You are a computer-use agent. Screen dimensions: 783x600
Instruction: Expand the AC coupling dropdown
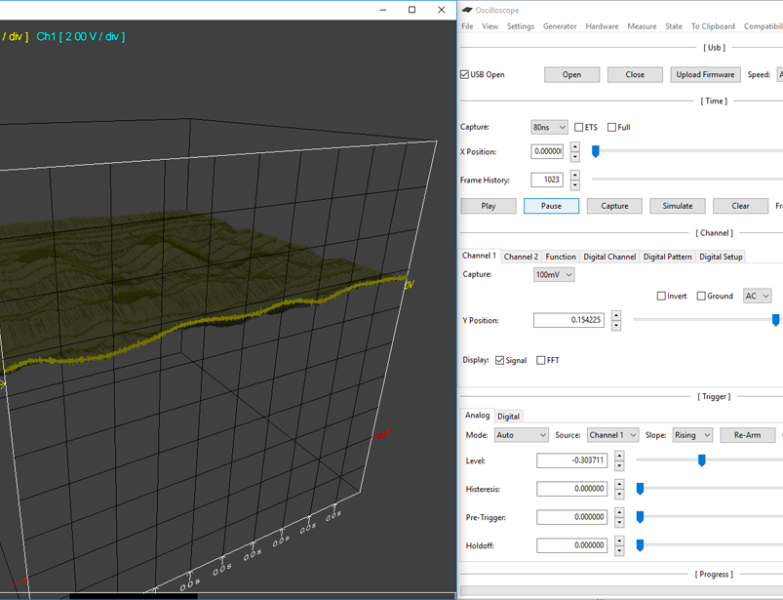point(757,296)
